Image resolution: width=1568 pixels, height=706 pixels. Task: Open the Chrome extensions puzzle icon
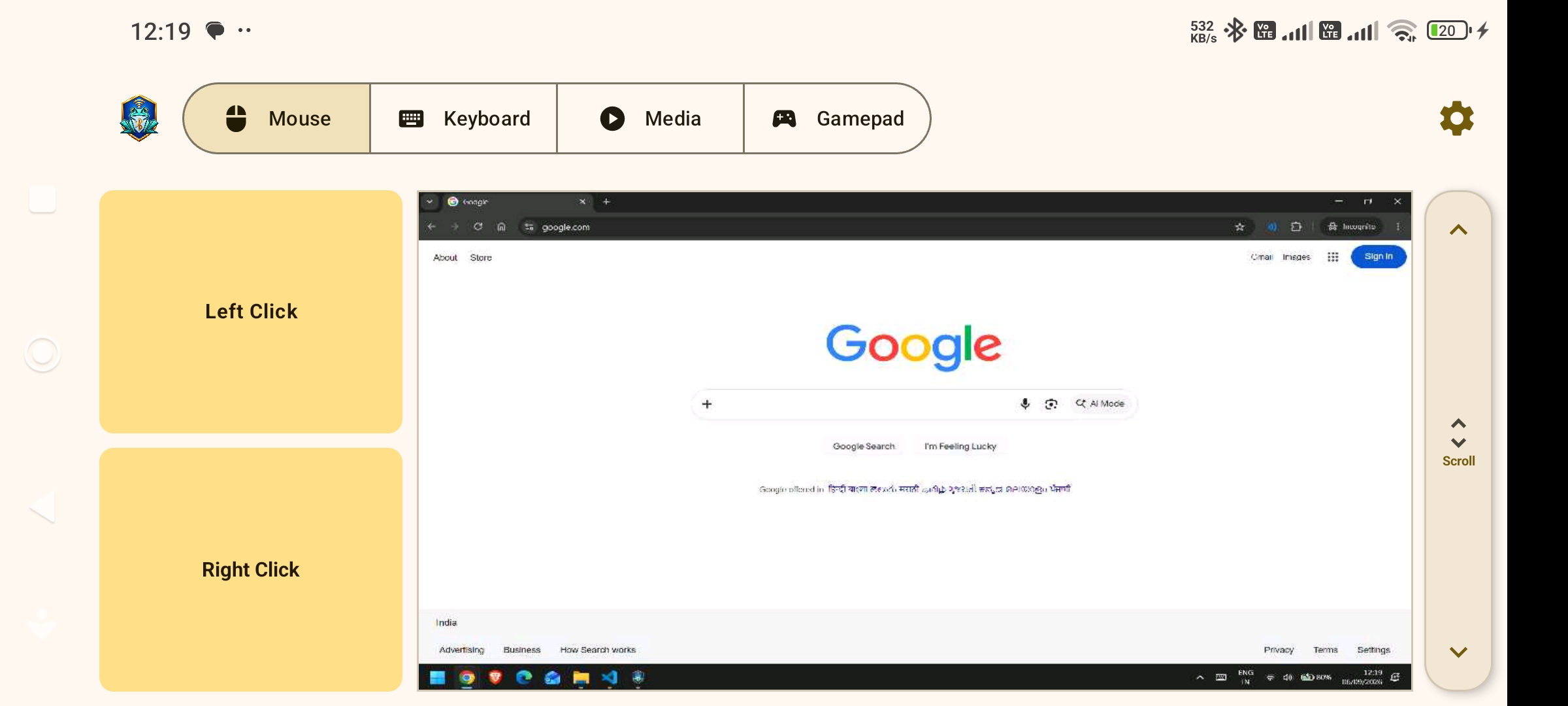(x=1296, y=227)
